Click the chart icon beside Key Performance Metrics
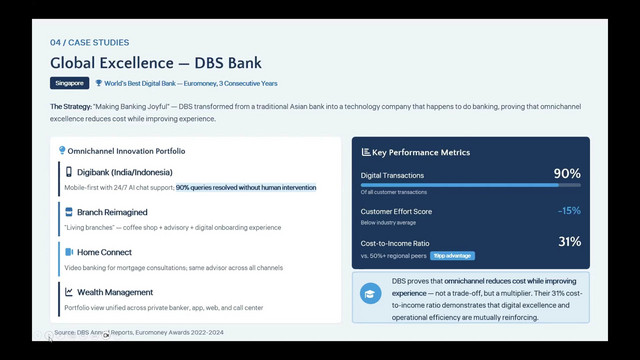The height and width of the screenshot is (360, 640). point(366,152)
